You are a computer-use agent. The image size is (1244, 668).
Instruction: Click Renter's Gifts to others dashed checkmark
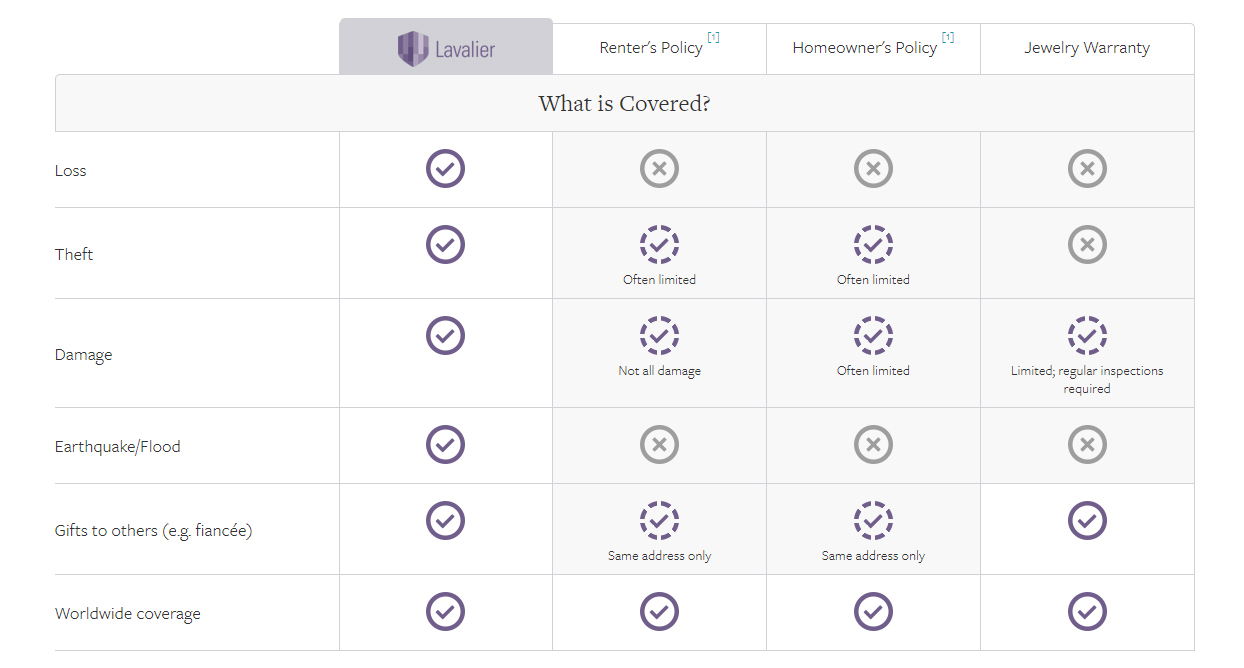pos(659,520)
